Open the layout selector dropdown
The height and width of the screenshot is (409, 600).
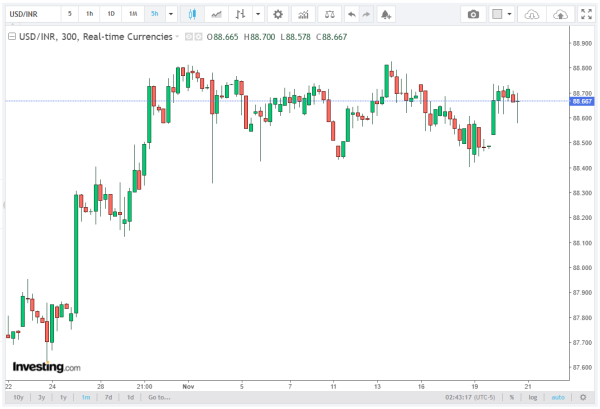(x=513, y=15)
